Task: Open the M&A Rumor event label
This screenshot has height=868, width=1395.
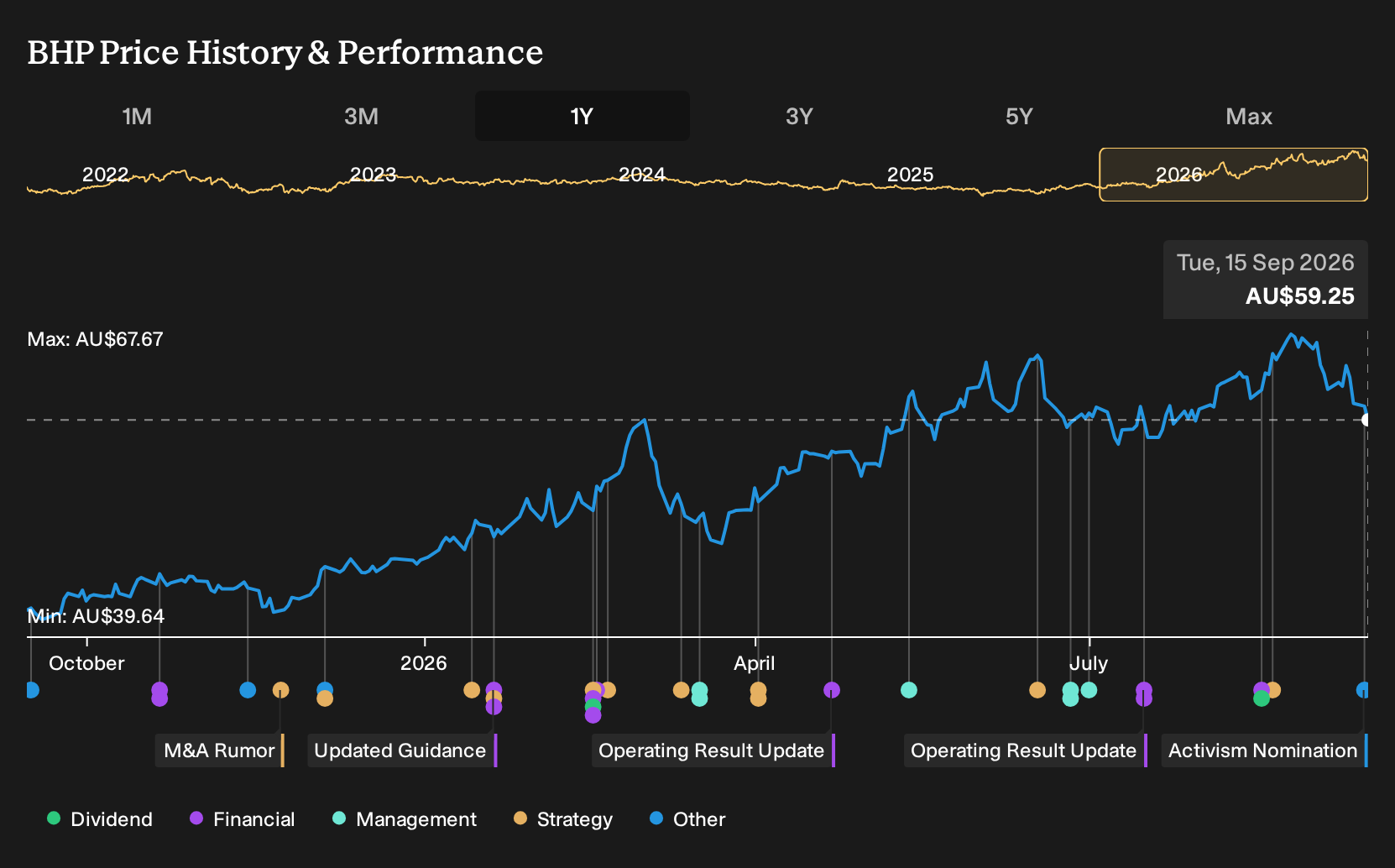Action: pyautogui.click(x=220, y=750)
